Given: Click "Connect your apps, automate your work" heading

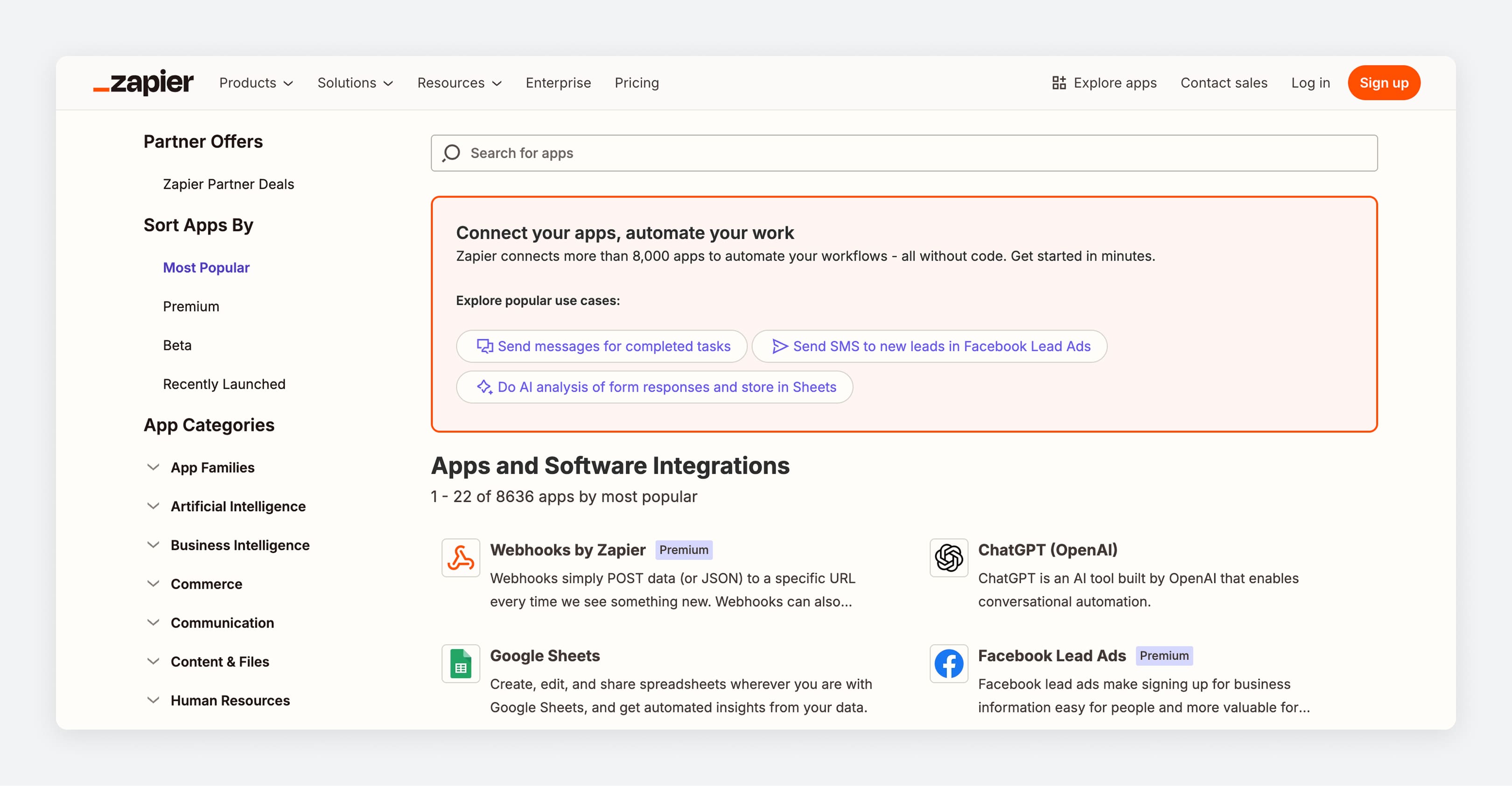Looking at the screenshot, I should 624,232.
